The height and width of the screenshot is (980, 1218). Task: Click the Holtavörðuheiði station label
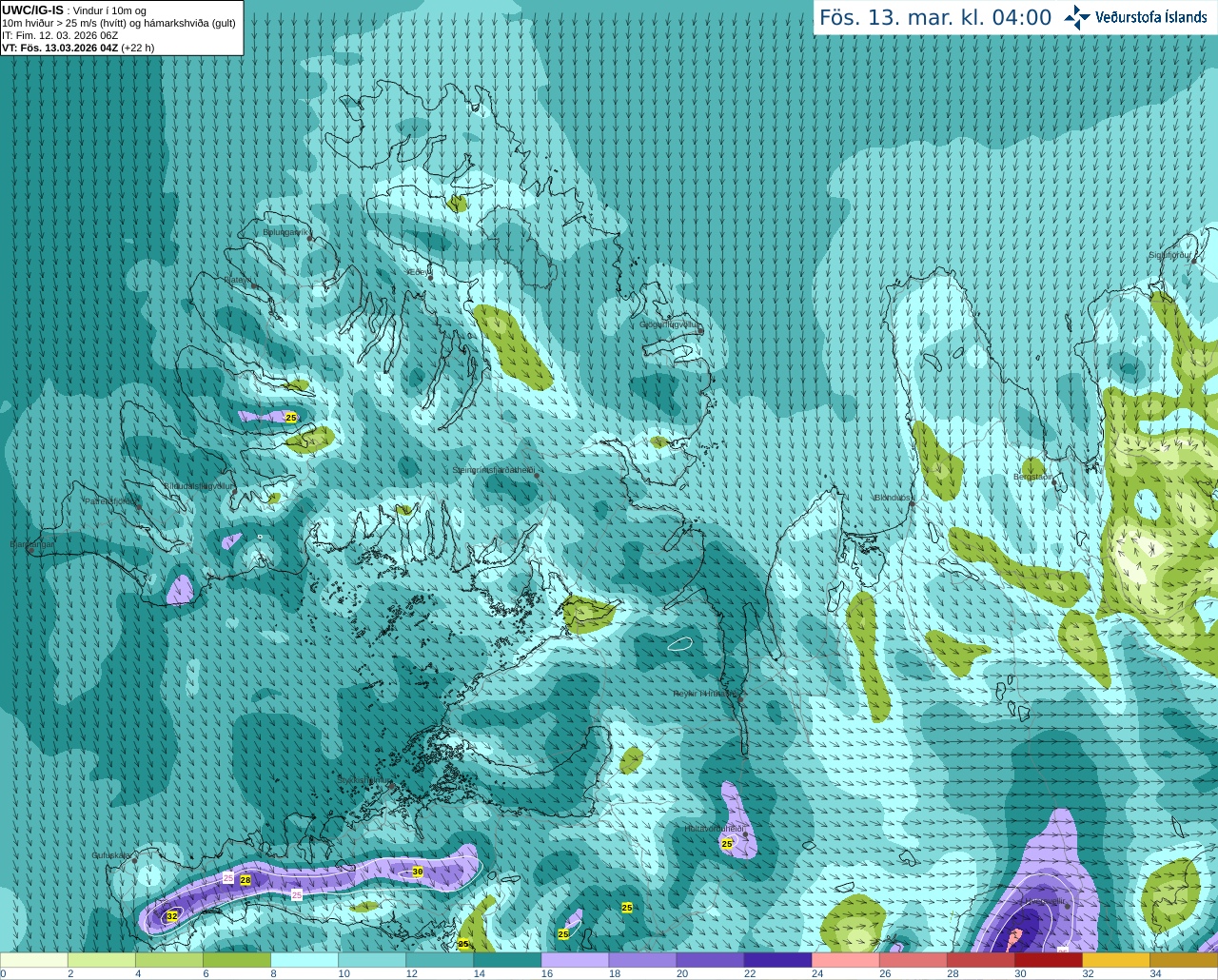[717, 829]
